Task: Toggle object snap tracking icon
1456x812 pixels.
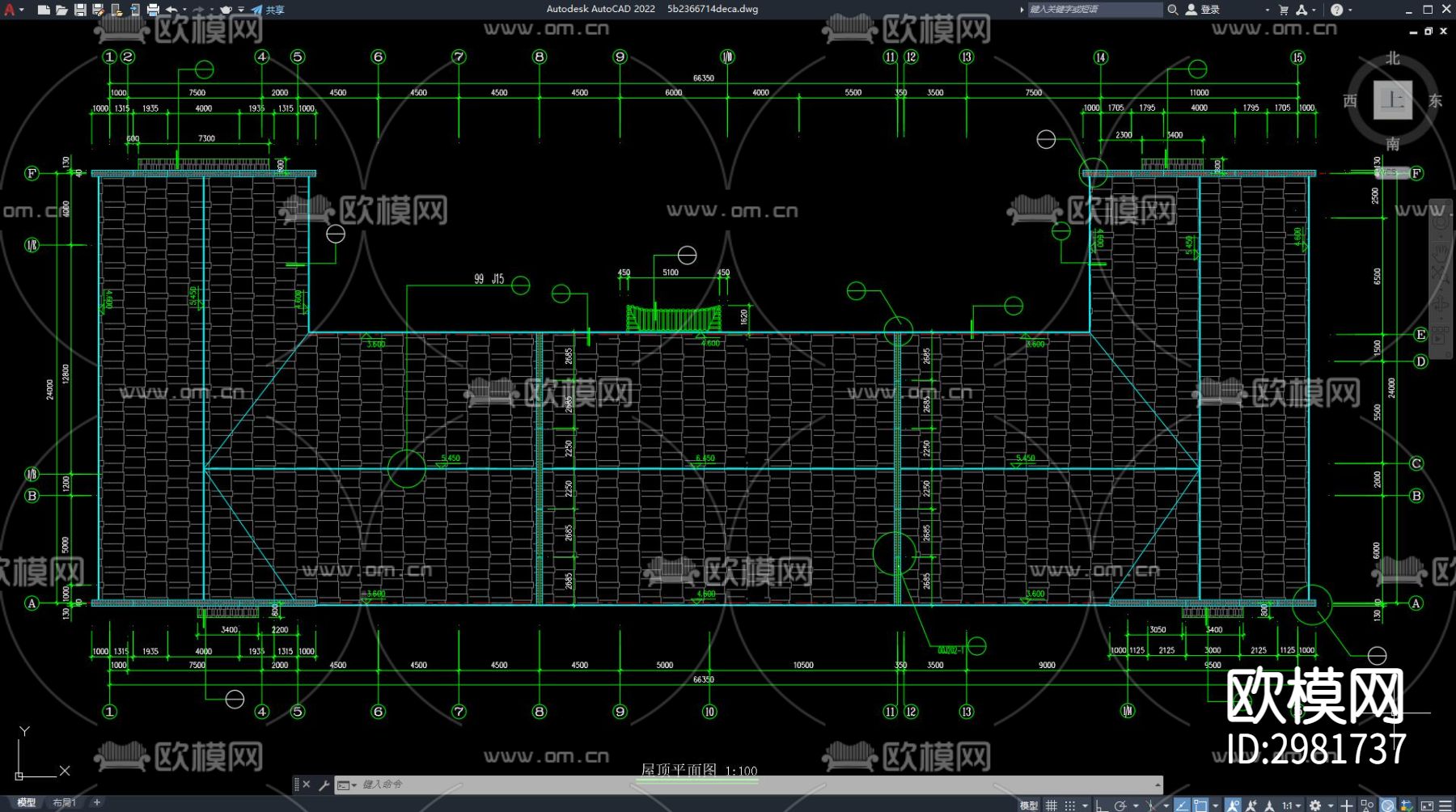Action: [1182, 806]
